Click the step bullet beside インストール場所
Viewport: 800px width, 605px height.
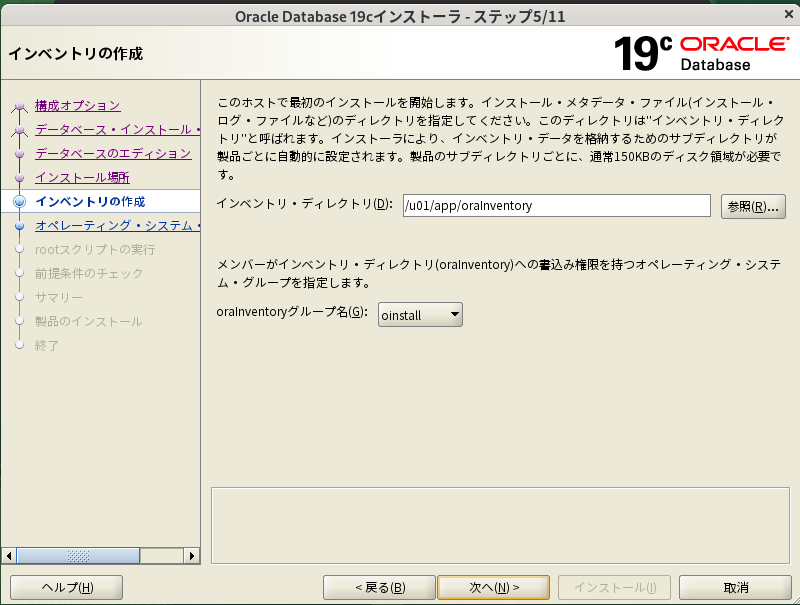(19, 178)
